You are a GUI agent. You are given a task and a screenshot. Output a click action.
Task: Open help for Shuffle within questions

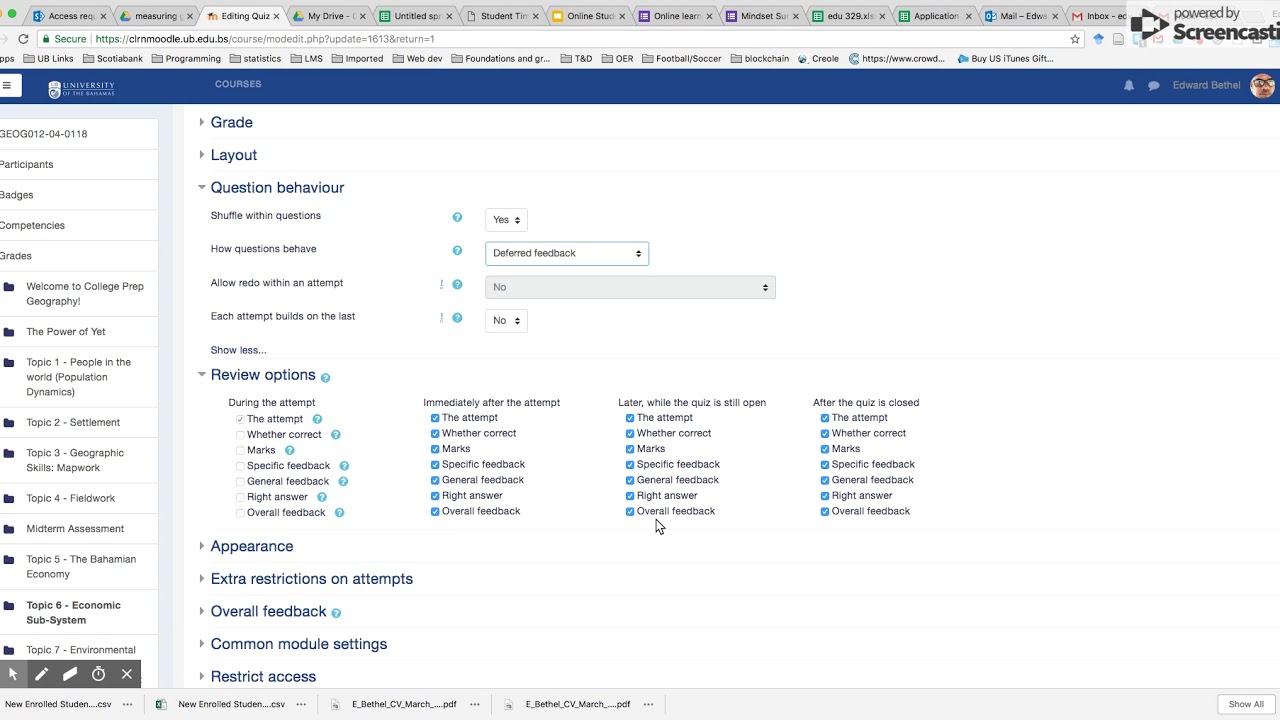pos(457,217)
